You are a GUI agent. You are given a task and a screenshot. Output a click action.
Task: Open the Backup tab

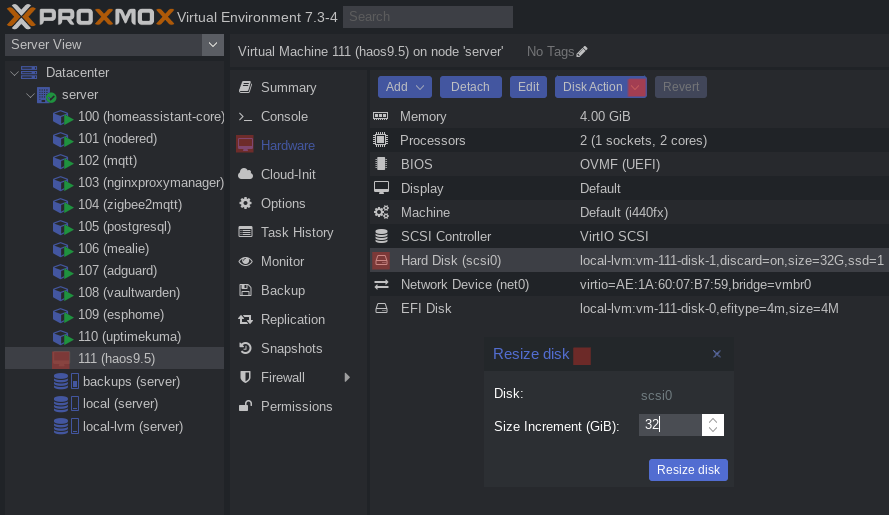tap(282, 290)
